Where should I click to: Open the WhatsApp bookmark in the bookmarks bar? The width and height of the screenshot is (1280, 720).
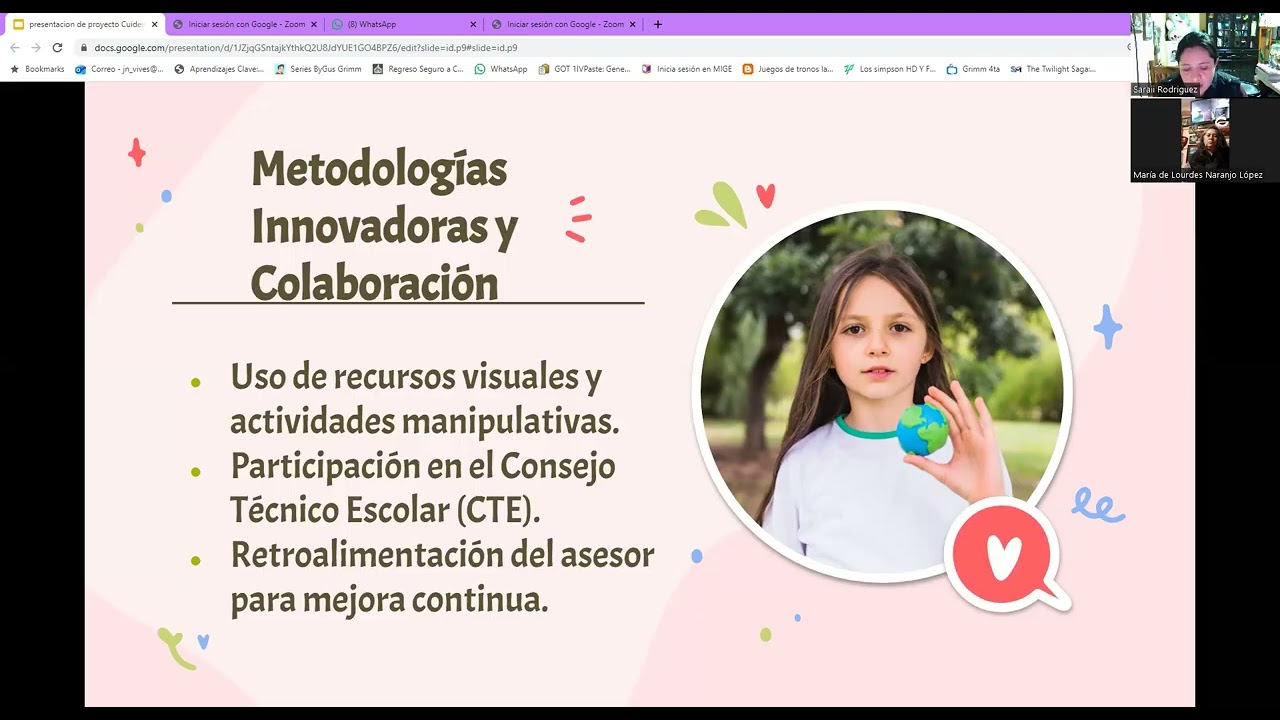[501, 69]
